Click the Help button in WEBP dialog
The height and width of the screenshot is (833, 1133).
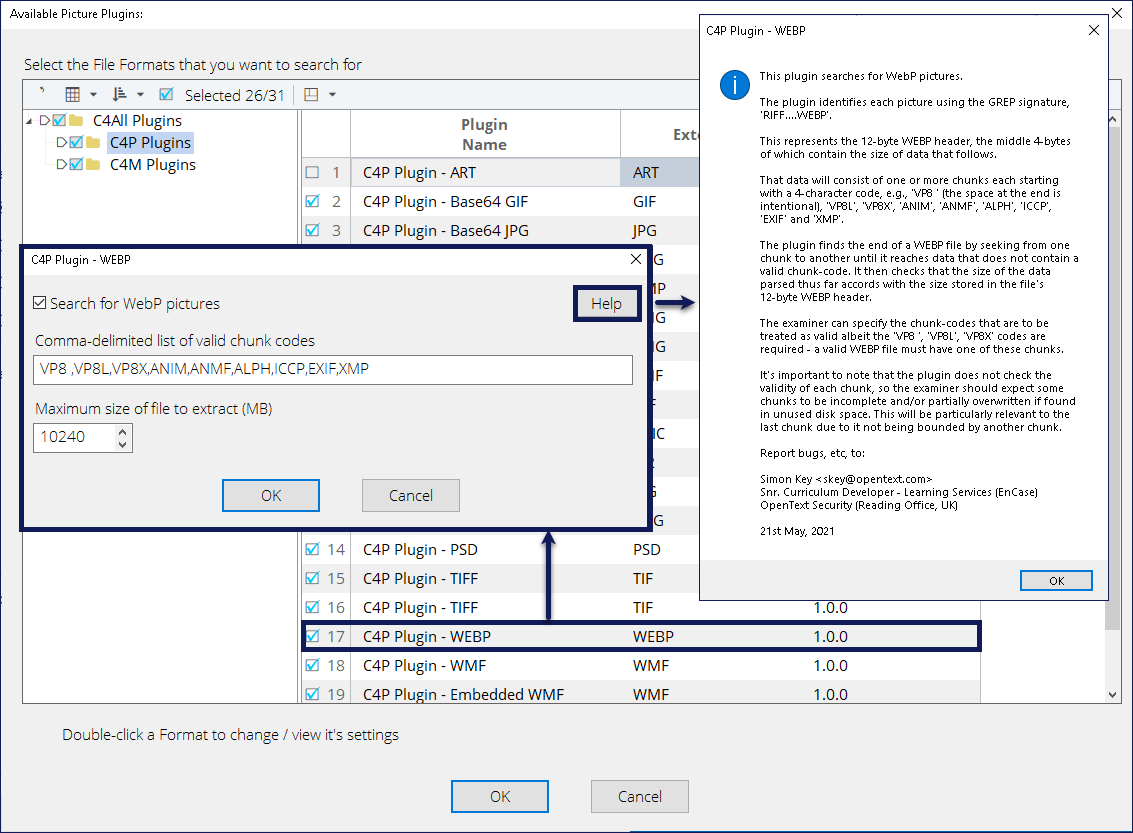point(606,304)
